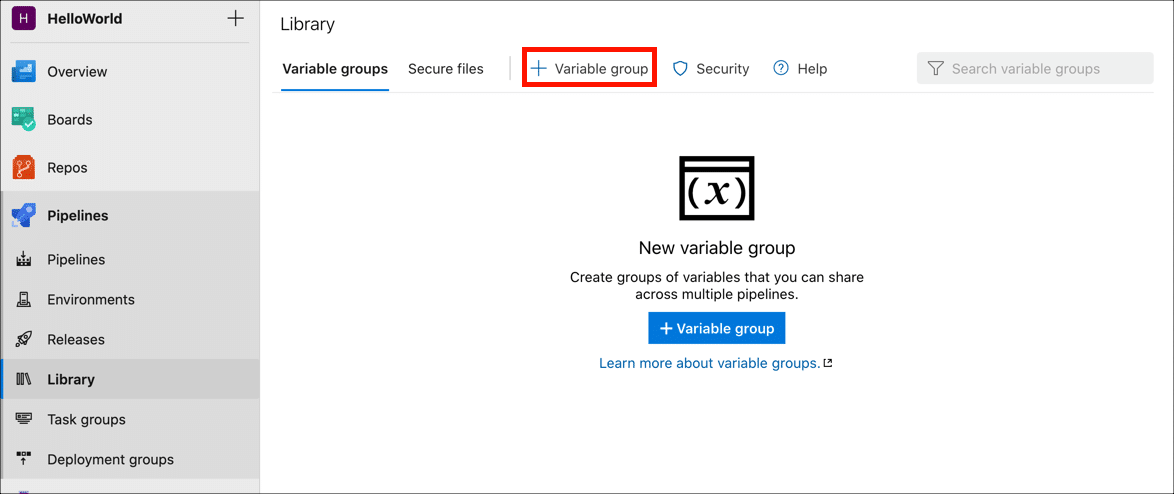Open the Repos section icon
Image resolution: width=1174 pixels, height=494 pixels.
tap(24, 168)
